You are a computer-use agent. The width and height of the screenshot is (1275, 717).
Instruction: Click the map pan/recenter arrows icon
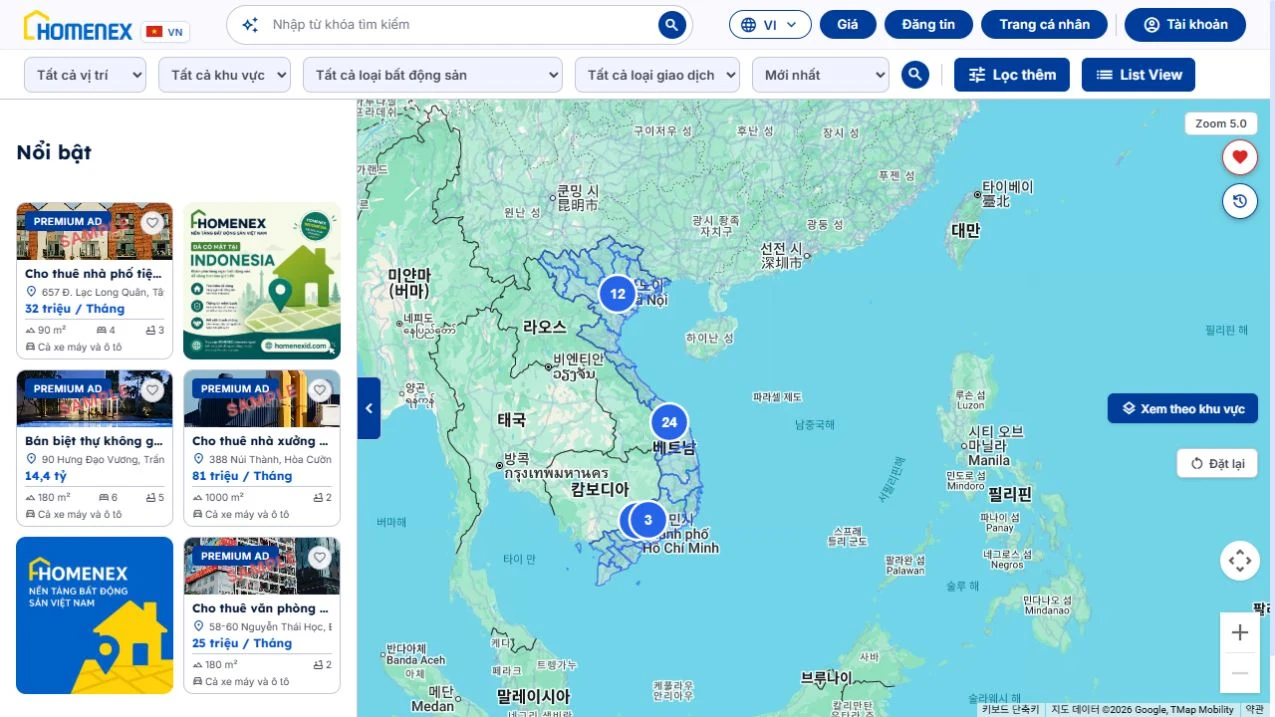point(1240,560)
